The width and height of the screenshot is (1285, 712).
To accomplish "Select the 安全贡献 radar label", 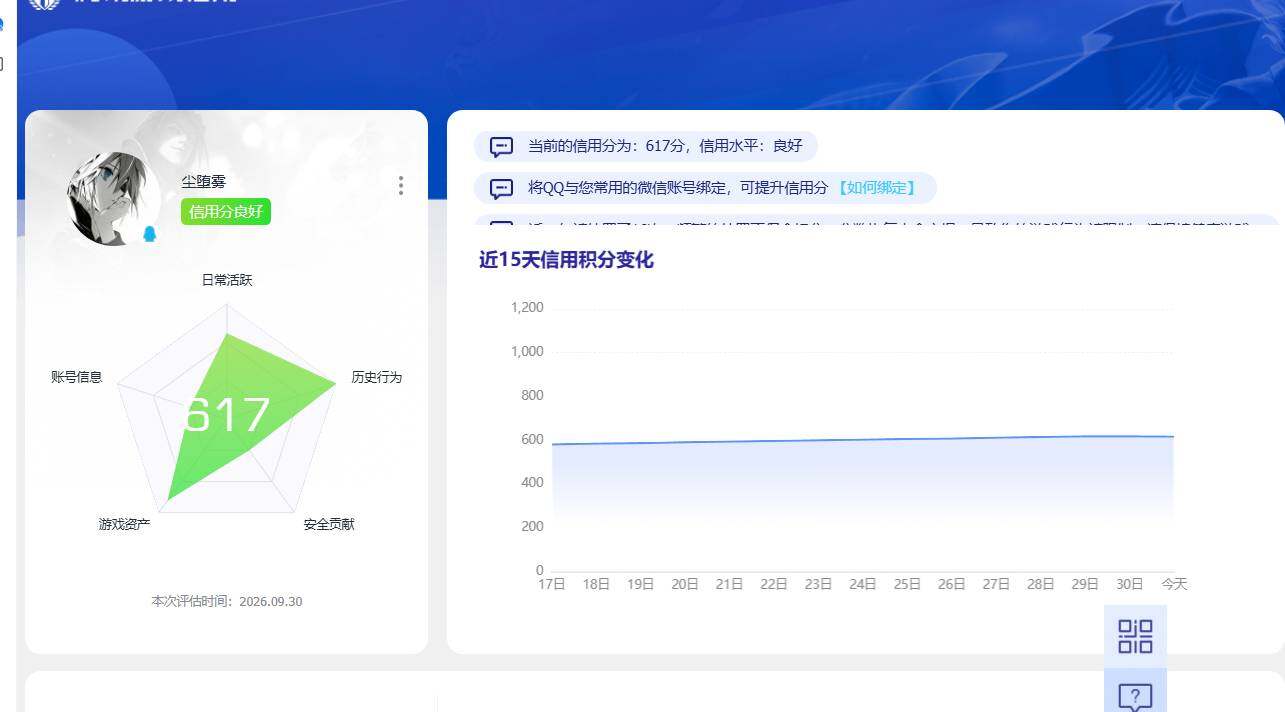I will pyautogui.click(x=329, y=524).
